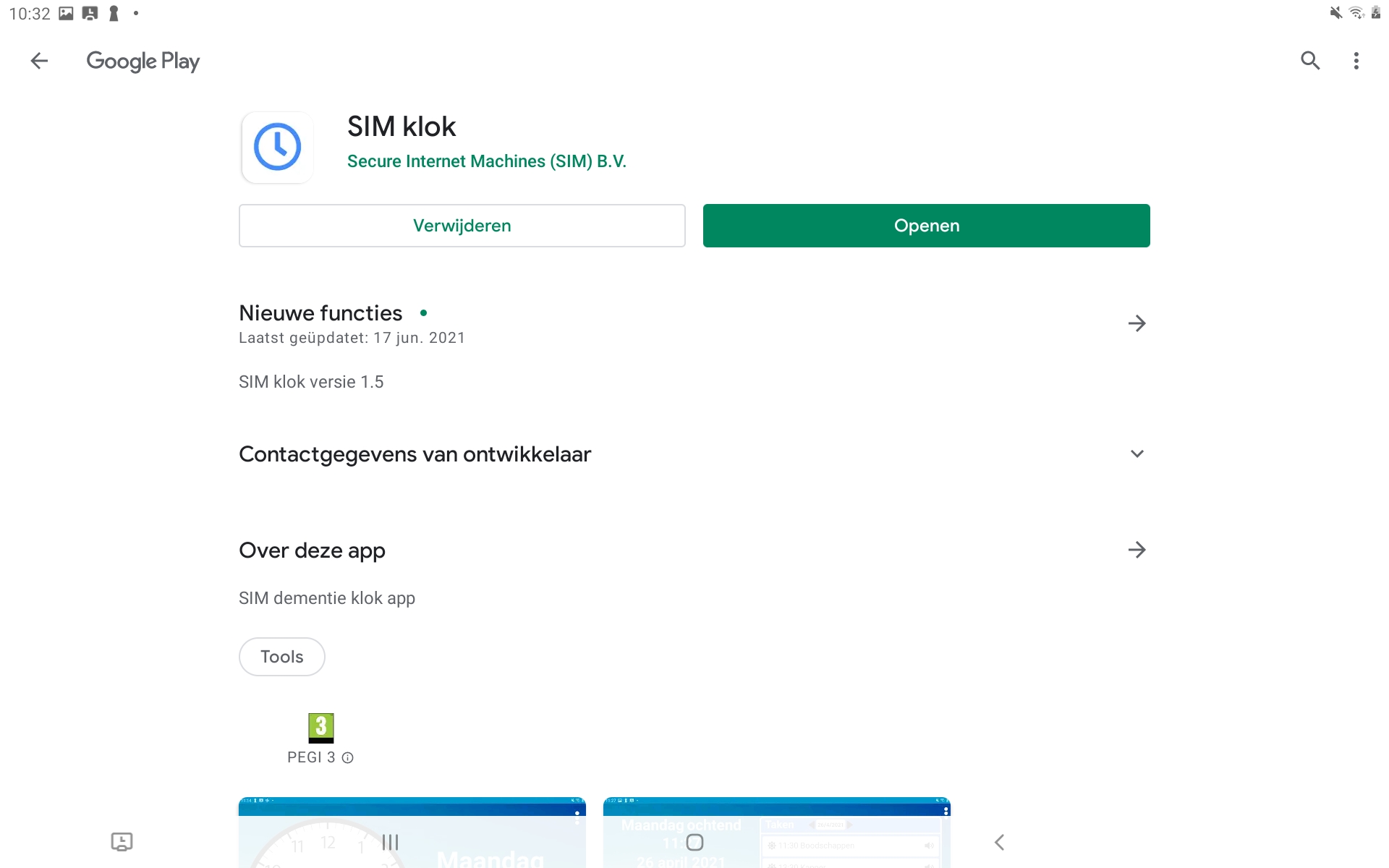Open the Google Play search icon
This screenshot has width=1389, height=868.
coord(1310,61)
